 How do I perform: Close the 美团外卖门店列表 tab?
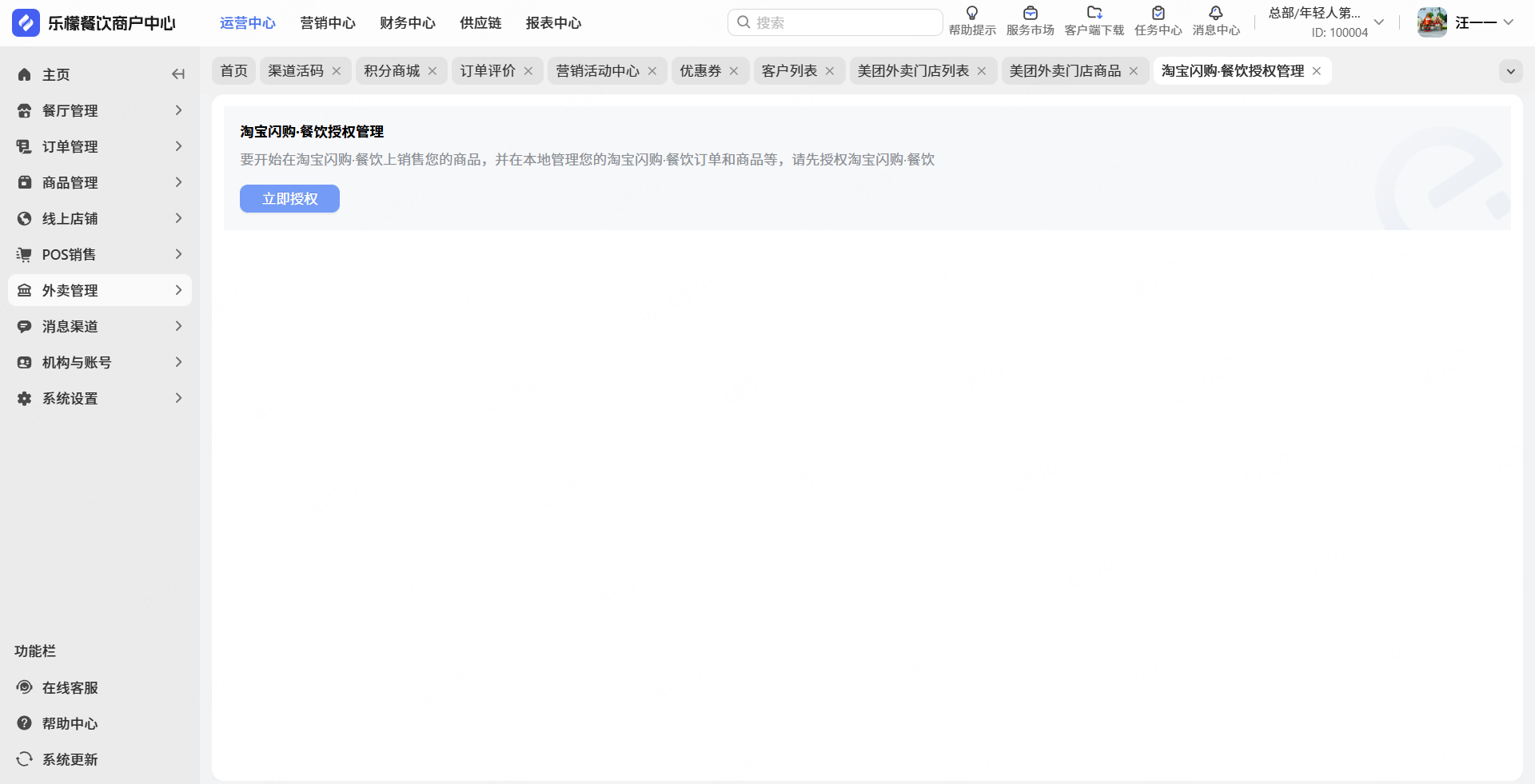point(982,71)
